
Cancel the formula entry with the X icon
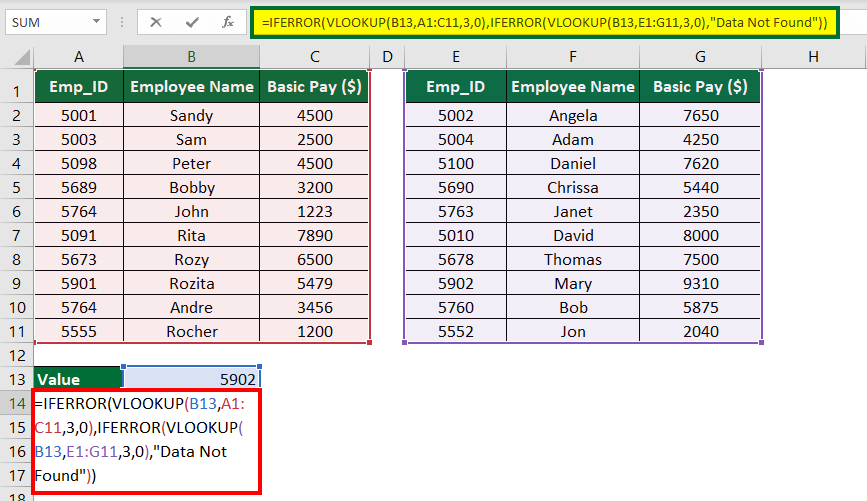156,22
